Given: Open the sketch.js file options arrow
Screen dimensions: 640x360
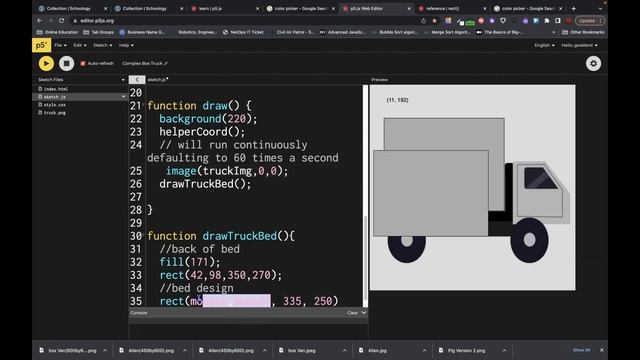Looking at the screenshot, I should (x=123, y=97).
